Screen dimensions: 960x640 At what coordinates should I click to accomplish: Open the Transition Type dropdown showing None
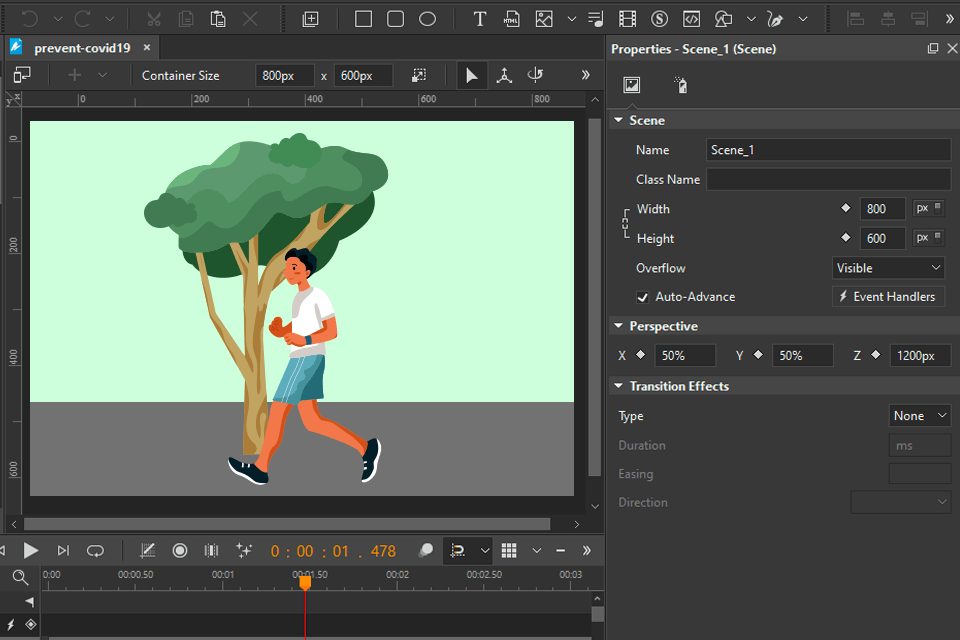tap(920, 416)
